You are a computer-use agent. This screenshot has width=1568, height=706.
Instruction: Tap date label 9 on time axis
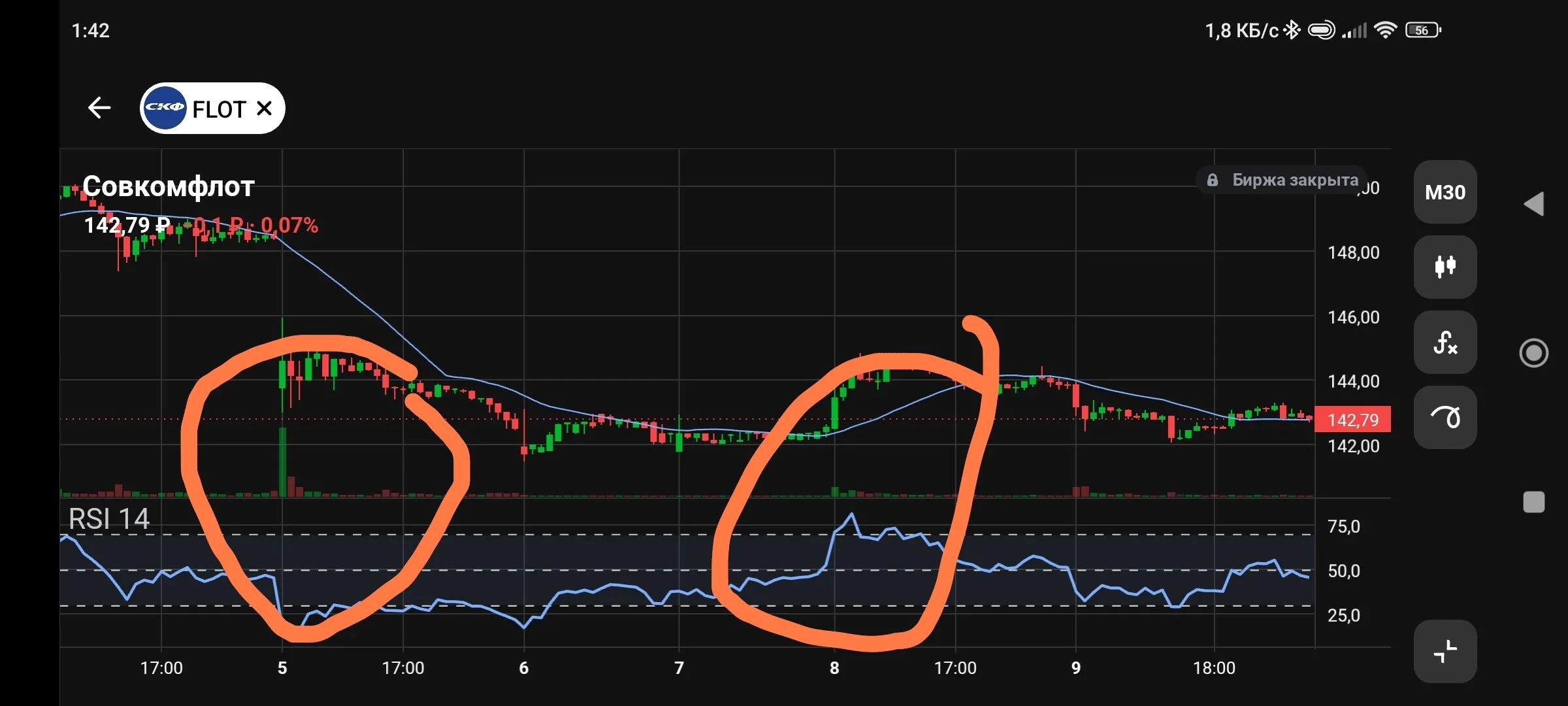[1076, 668]
